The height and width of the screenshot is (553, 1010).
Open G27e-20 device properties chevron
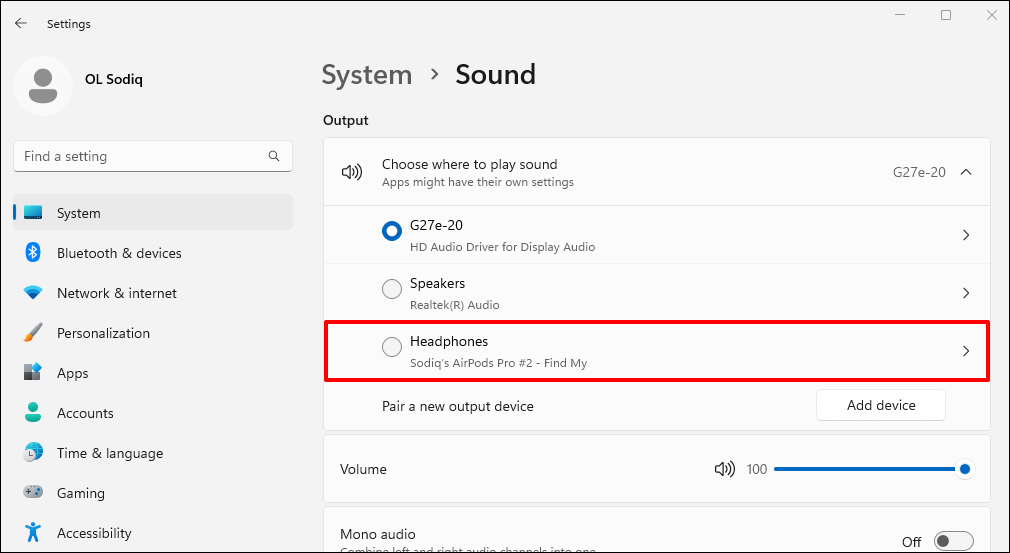pyautogui.click(x=966, y=235)
